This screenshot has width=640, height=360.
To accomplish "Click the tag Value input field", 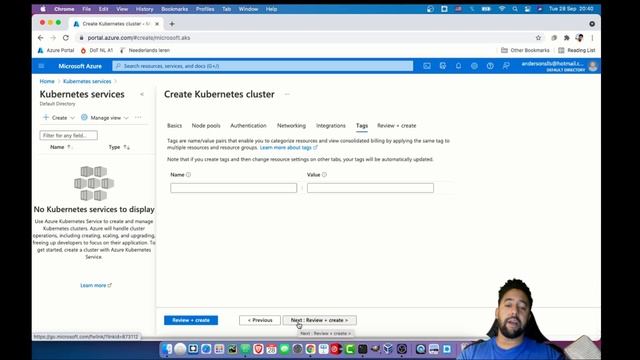I will coord(371,188).
